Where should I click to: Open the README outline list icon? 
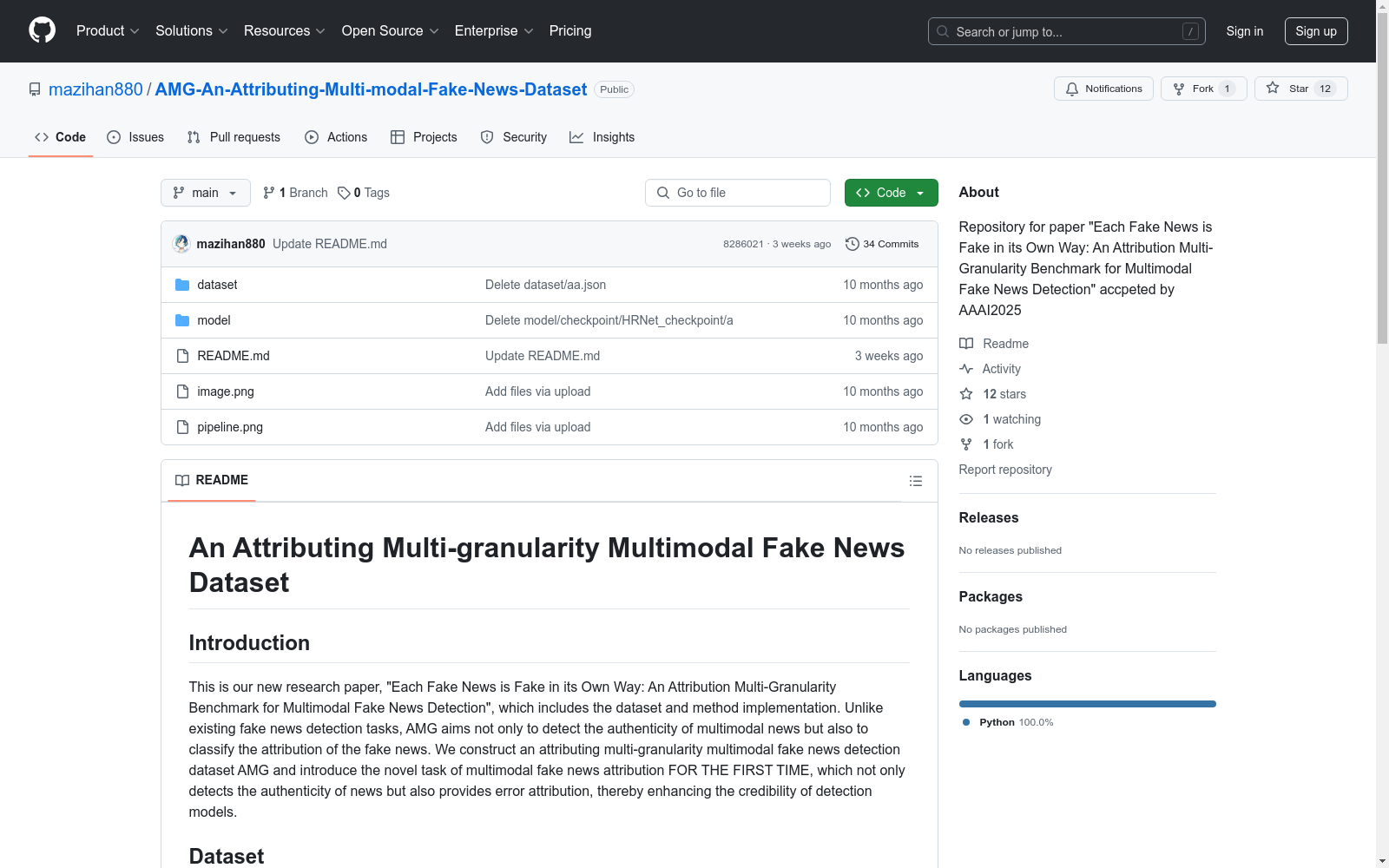click(916, 481)
